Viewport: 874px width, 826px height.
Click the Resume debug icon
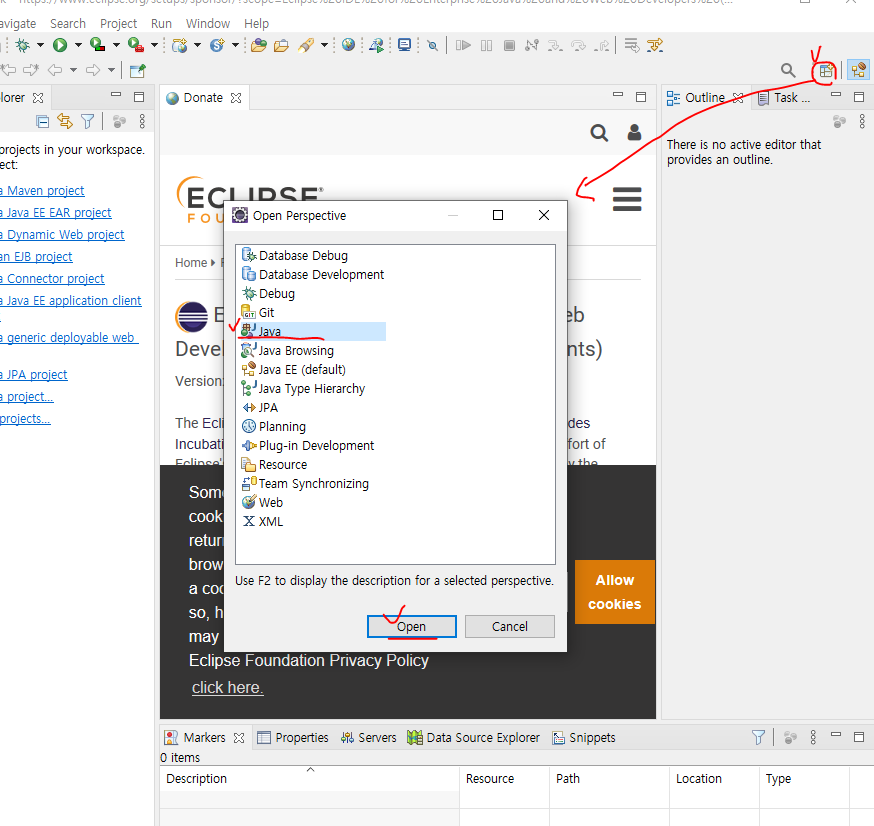463,45
